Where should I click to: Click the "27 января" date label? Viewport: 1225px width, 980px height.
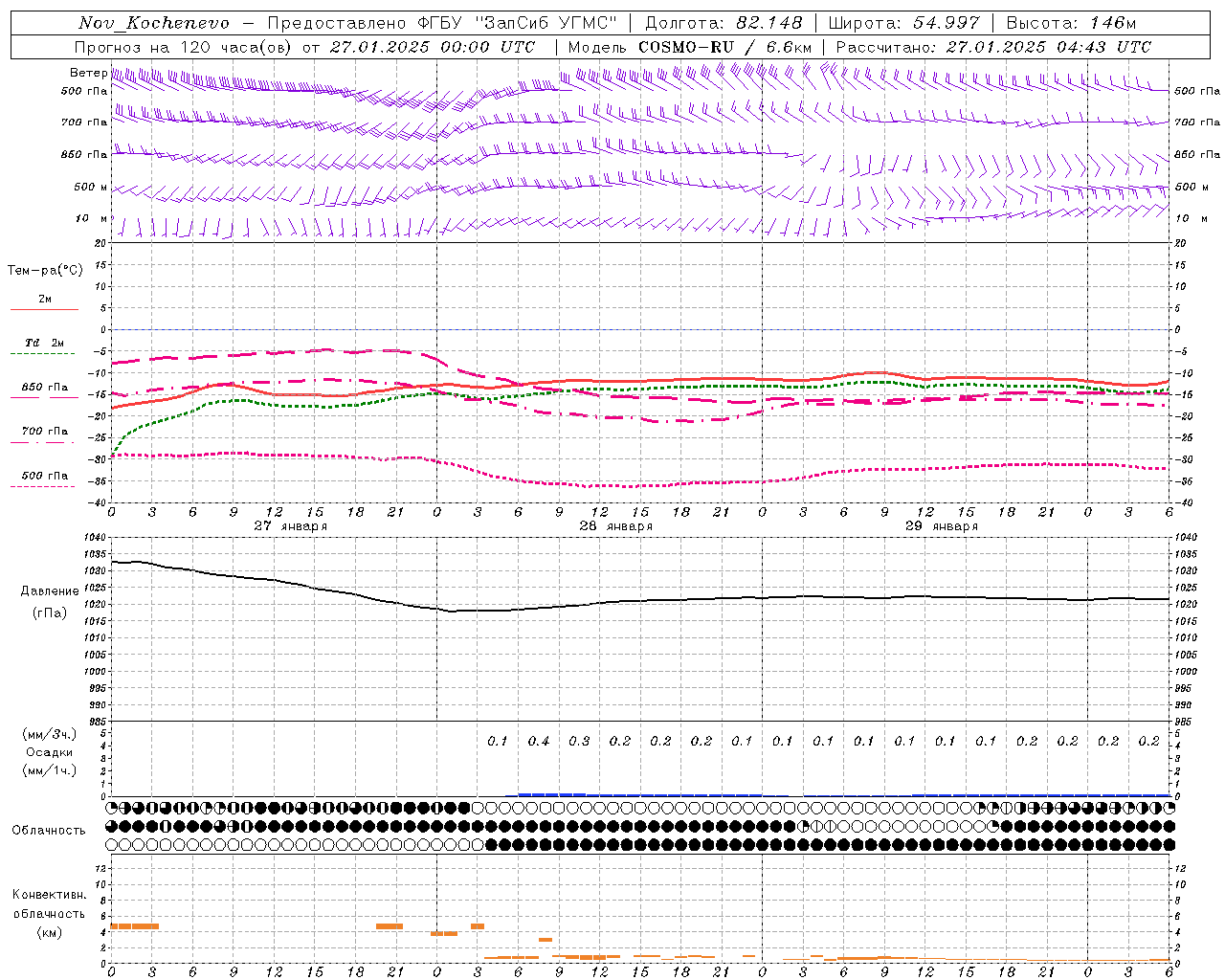290,526
